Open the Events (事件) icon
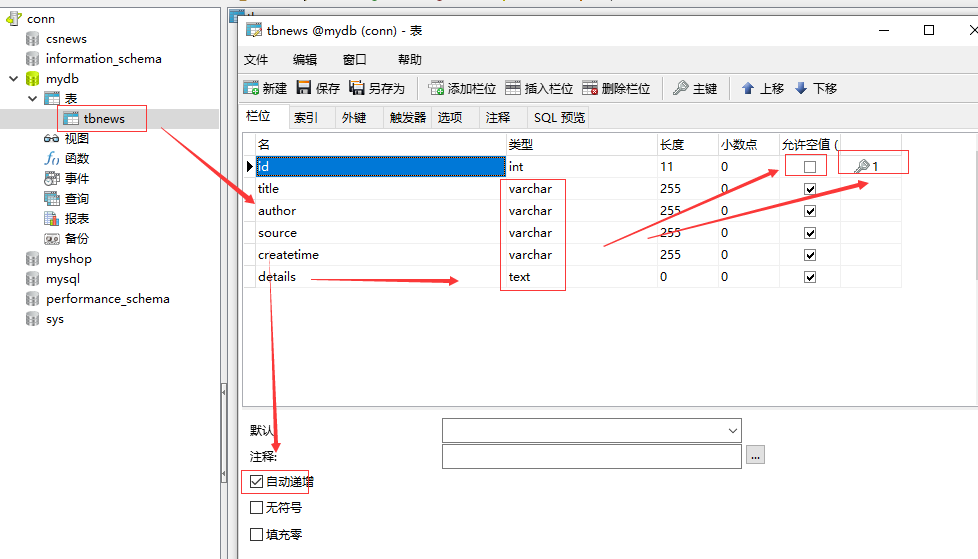The image size is (978, 559). click(x=52, y=178)
